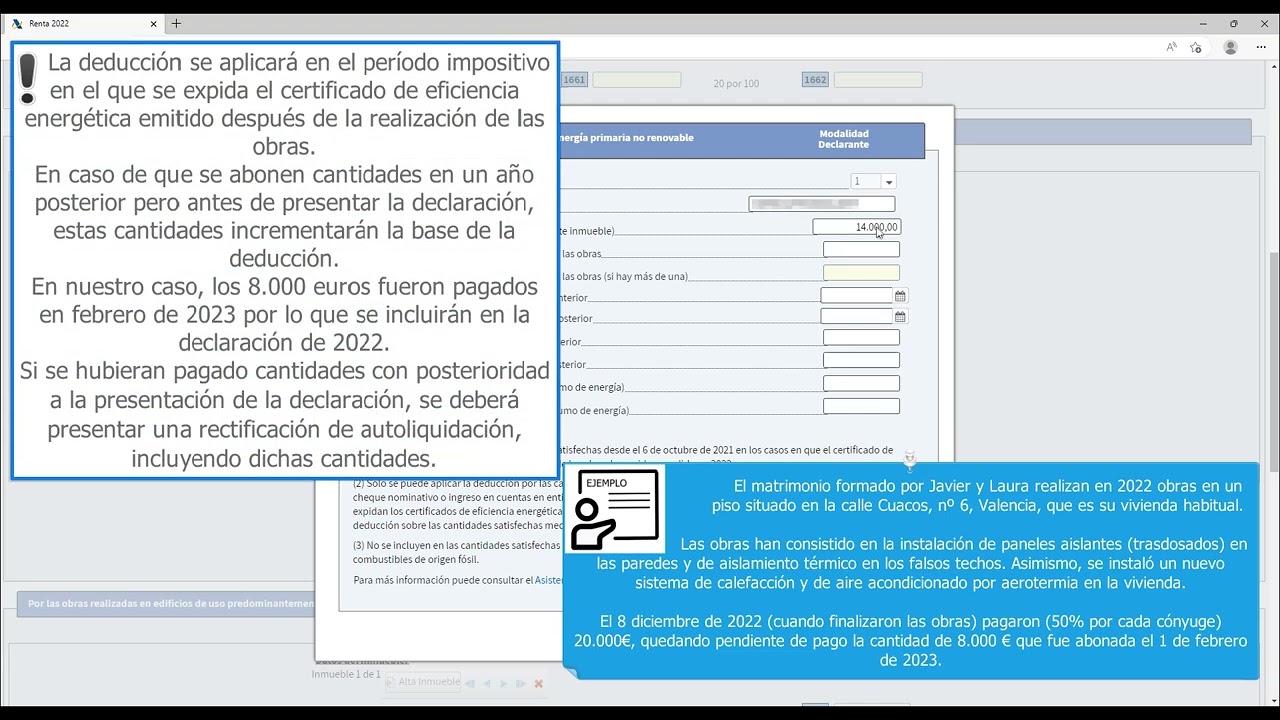Viewport: 1280px width, 720px height.
Task: Click the certificado anterior date field
Action: [856, 296]
